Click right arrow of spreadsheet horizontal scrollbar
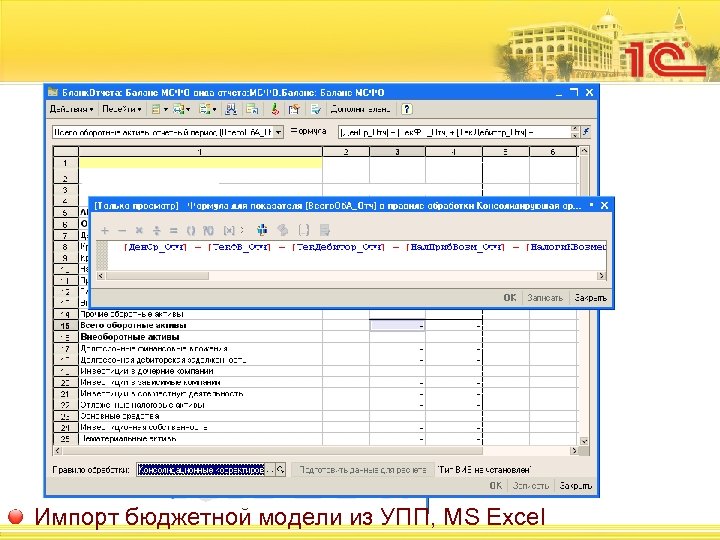720x540 pixels. point(574,451)
